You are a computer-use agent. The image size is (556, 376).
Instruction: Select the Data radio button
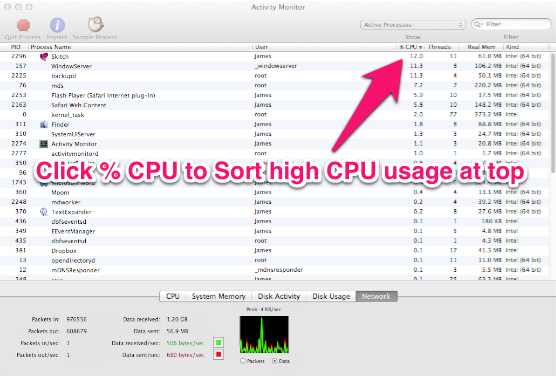[274, 361]
